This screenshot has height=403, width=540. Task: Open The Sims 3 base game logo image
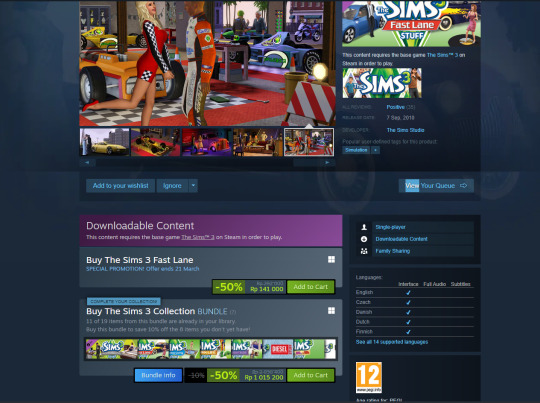point(382,83)
